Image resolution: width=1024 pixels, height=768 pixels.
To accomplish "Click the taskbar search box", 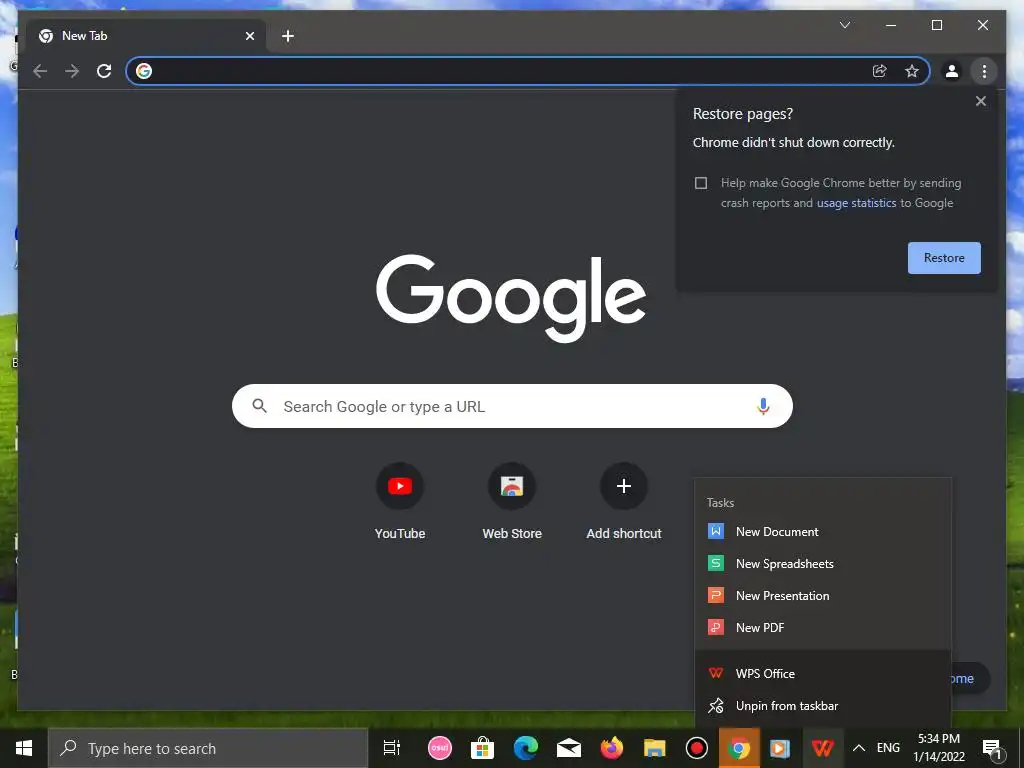I will (x=208, y=748).
